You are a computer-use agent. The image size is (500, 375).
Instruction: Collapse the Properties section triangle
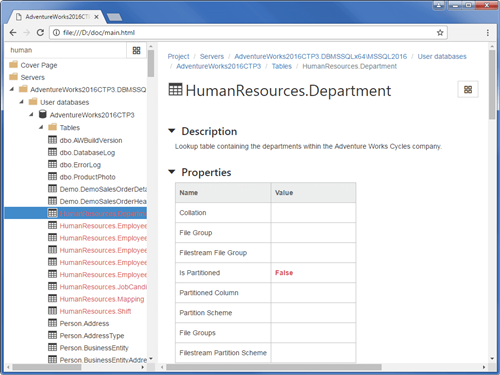pos(172,172)
